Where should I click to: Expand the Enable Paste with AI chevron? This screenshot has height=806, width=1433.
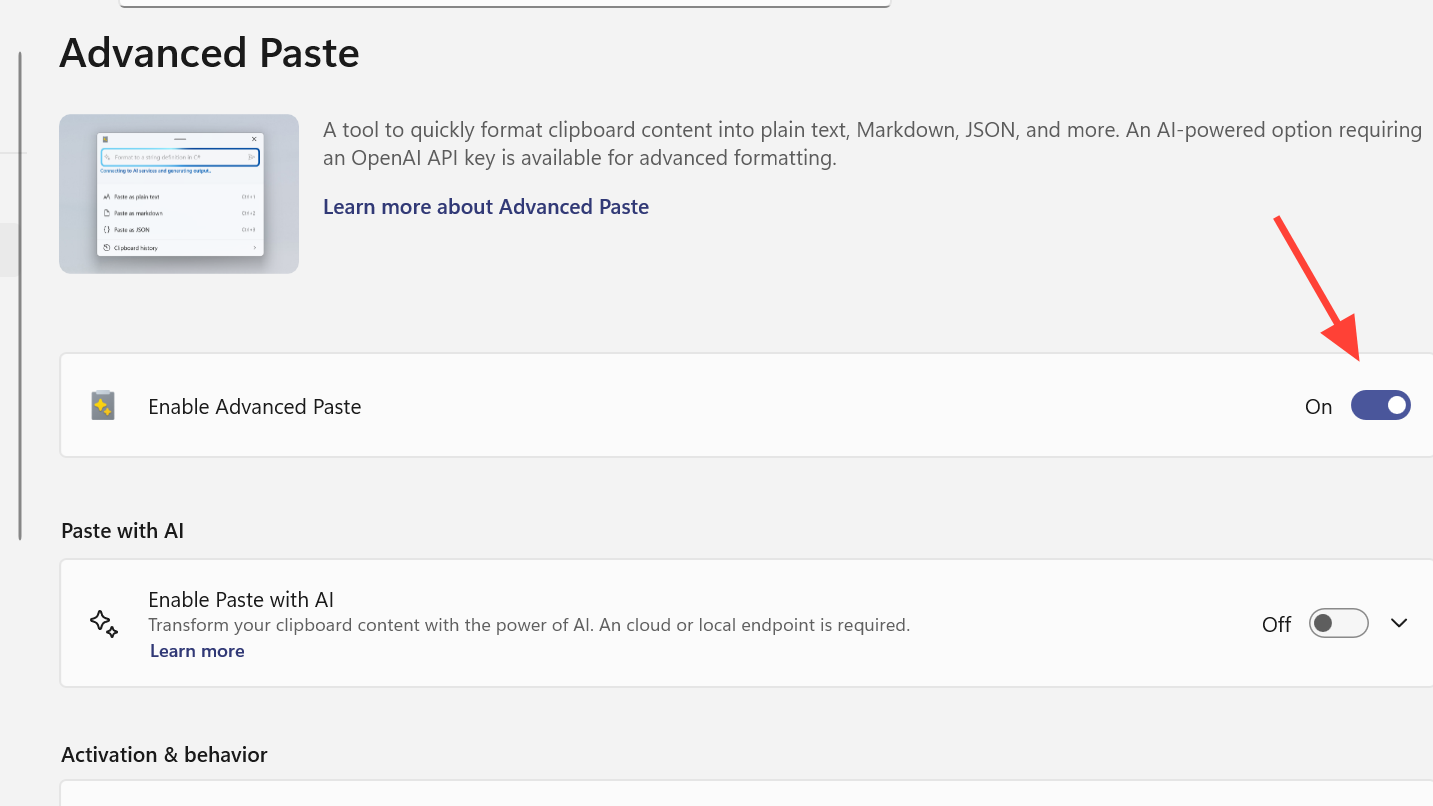pos(1399,623)
